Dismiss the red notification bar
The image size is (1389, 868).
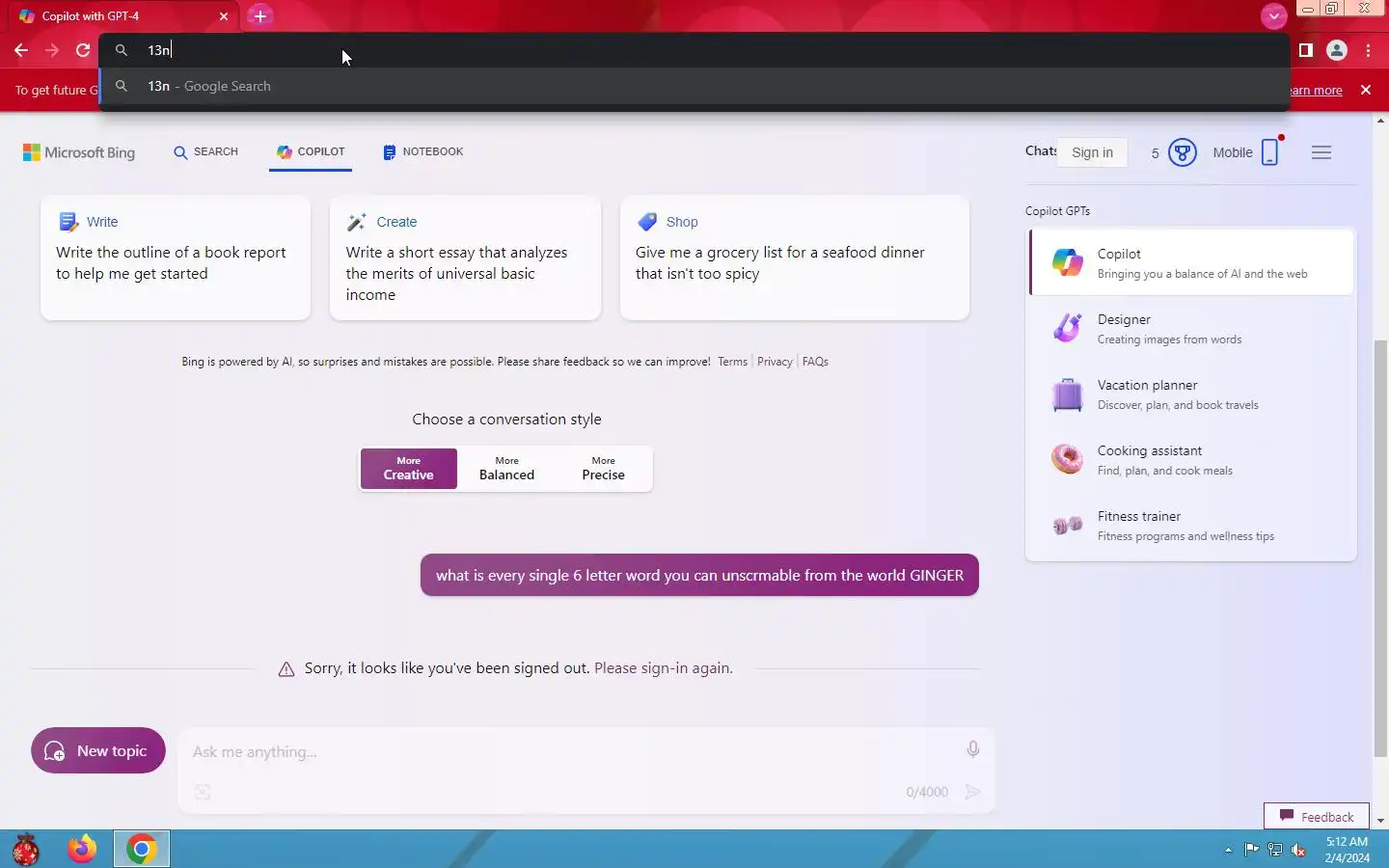(1366, 90)
